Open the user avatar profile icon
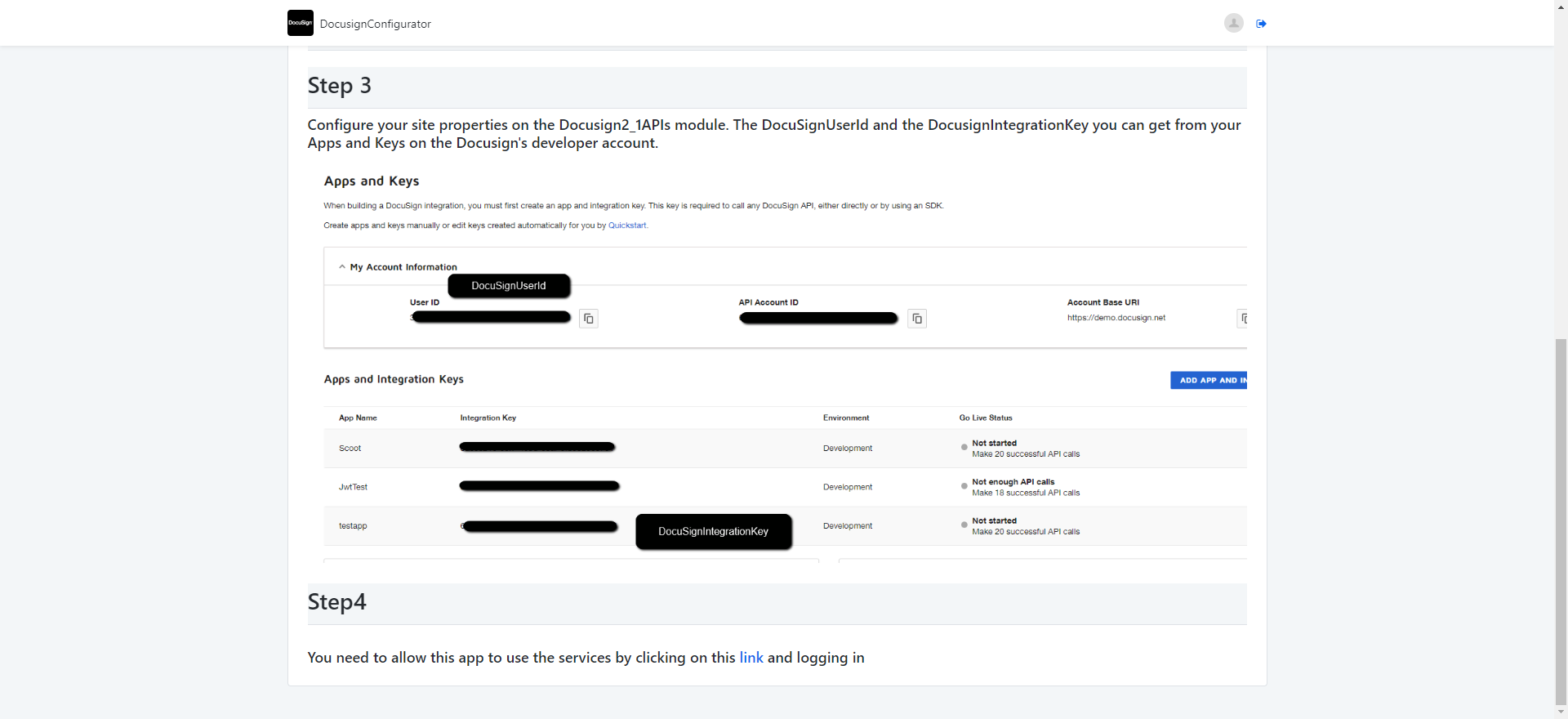This screenshot has width=1568, height=719. pyautogui.click(x=1234, y=23)
